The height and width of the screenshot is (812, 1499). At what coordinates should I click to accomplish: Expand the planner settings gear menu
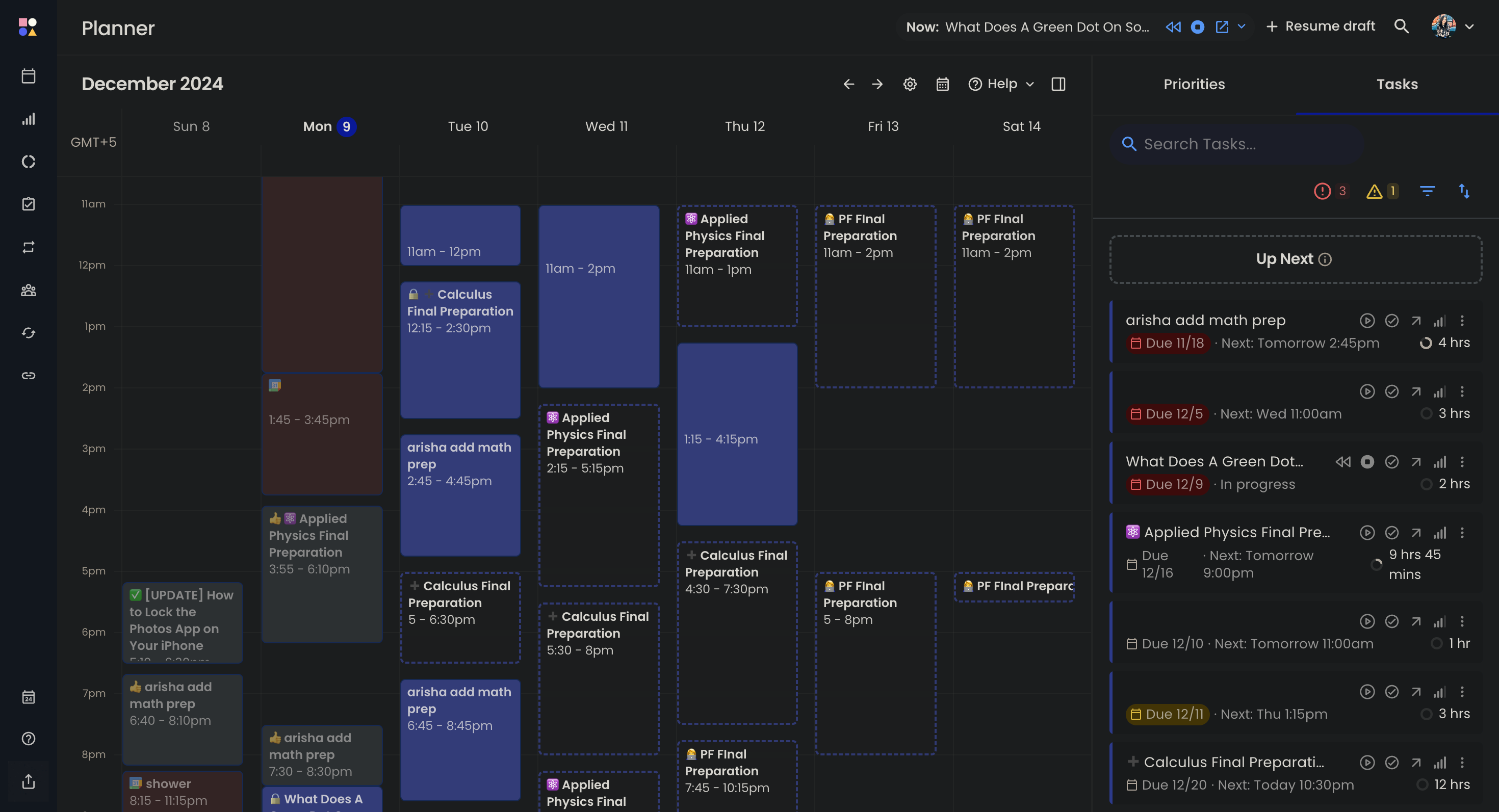click(x=910, y=84)
